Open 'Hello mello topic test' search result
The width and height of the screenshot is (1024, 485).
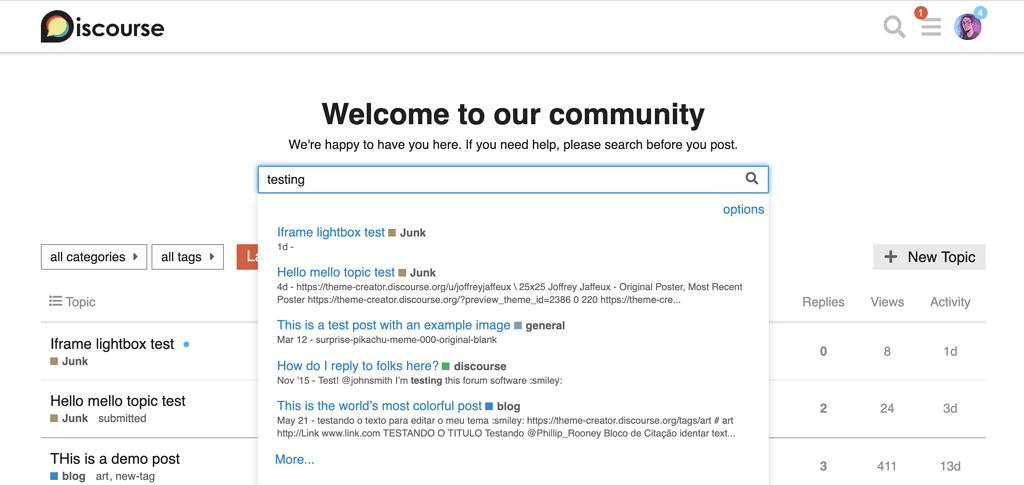pos(336,272)
